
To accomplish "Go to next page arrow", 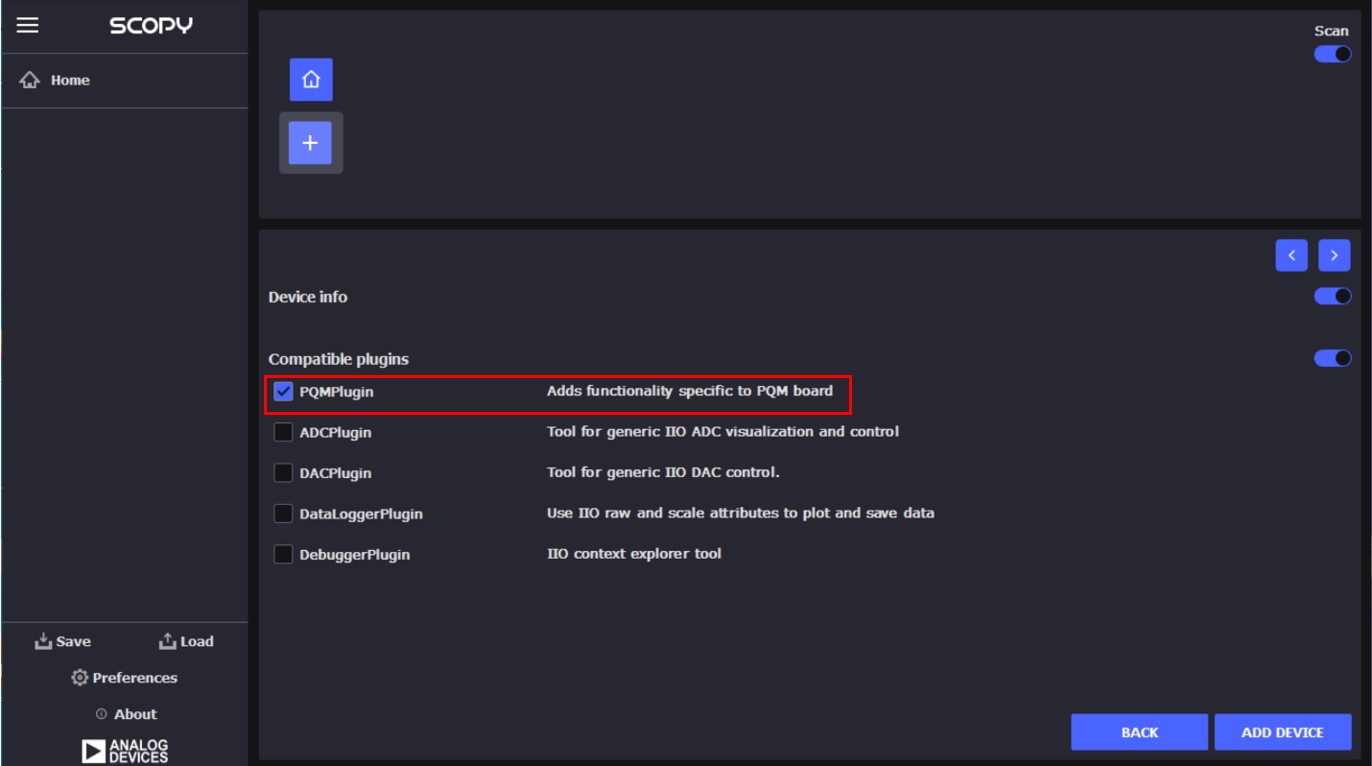I will tap(1334, 255).
